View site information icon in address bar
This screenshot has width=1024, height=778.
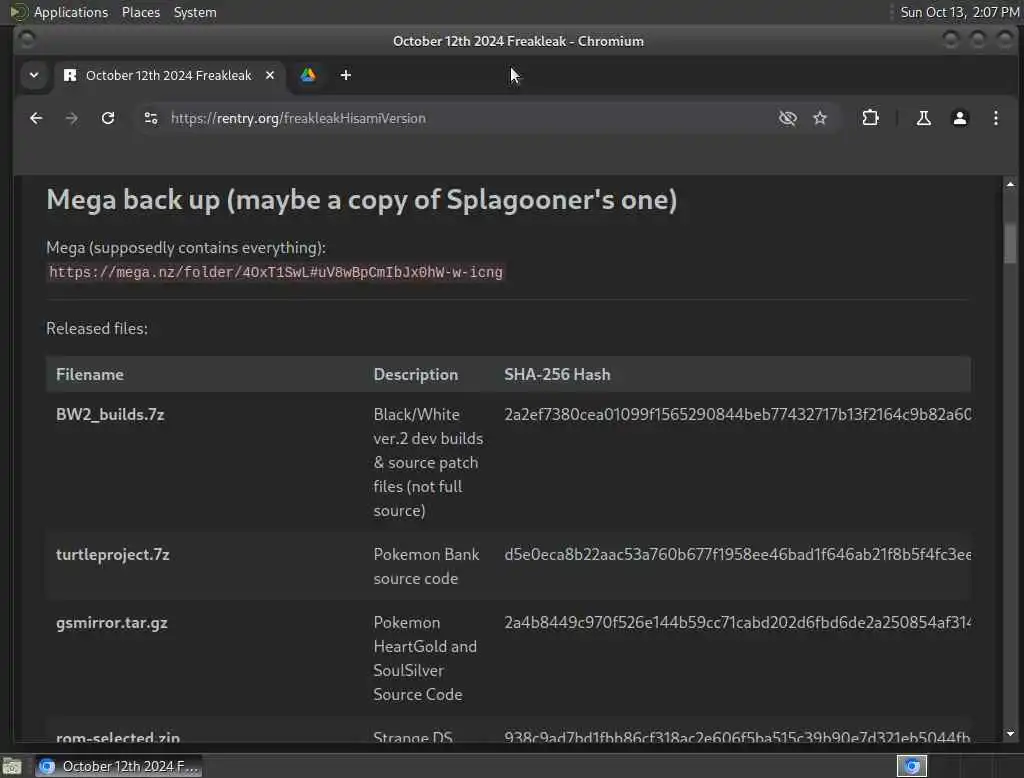[x=151, y=118]
